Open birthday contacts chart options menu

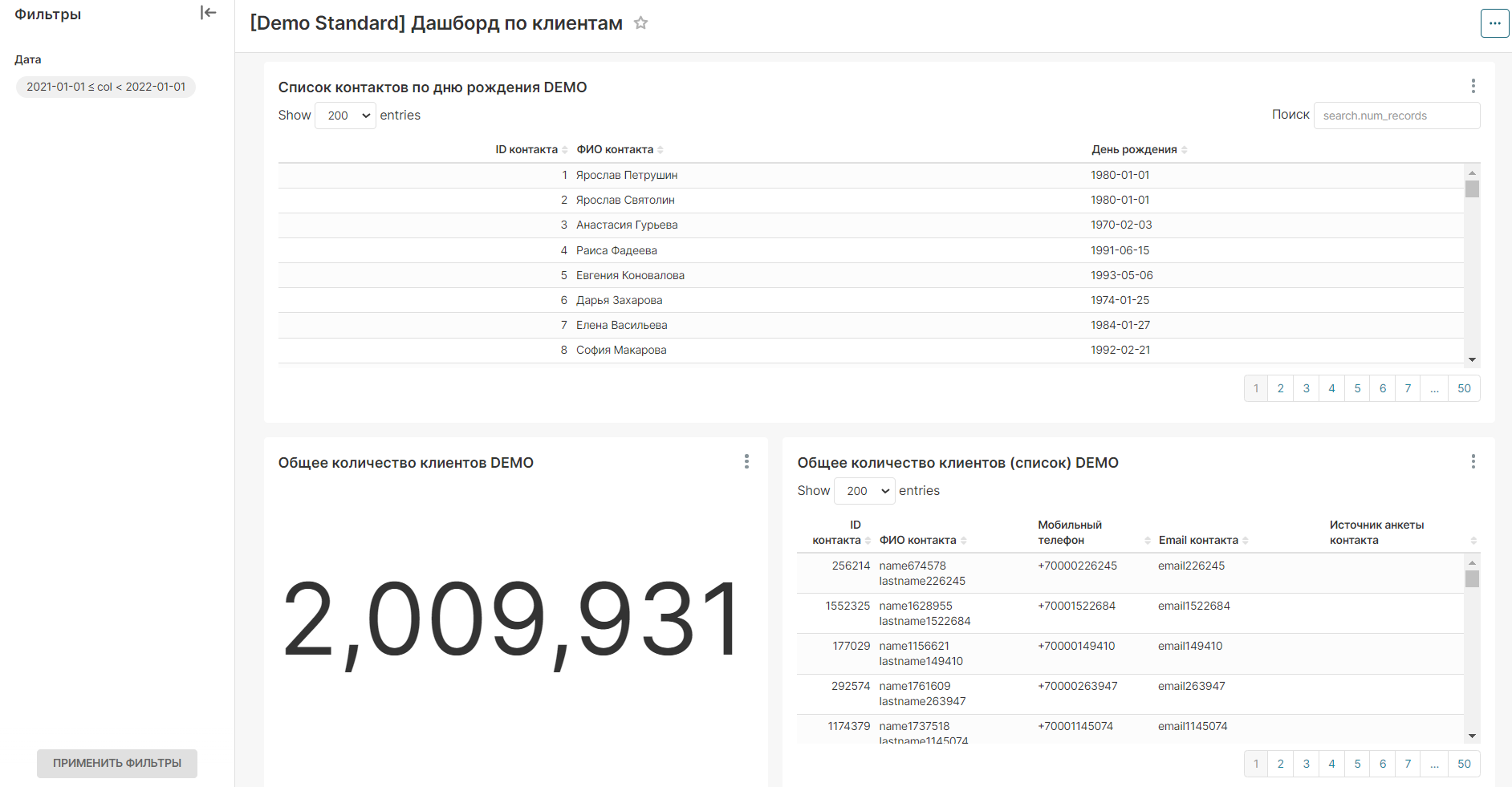pos(1473,86)
